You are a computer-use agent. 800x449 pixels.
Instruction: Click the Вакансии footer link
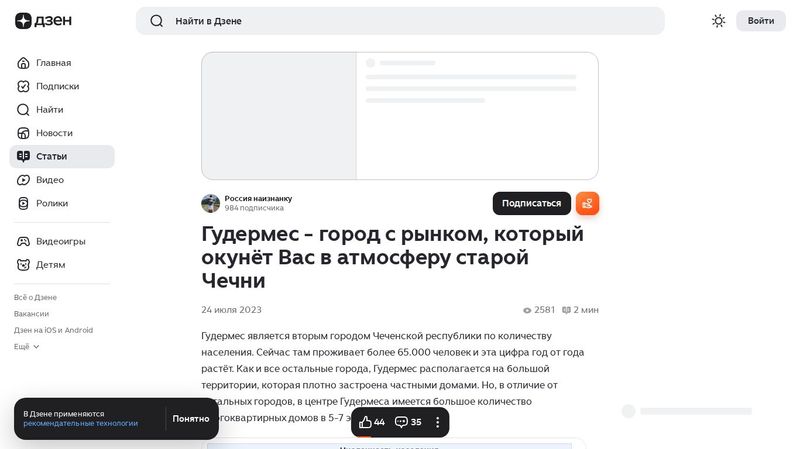tap(31, 314)
